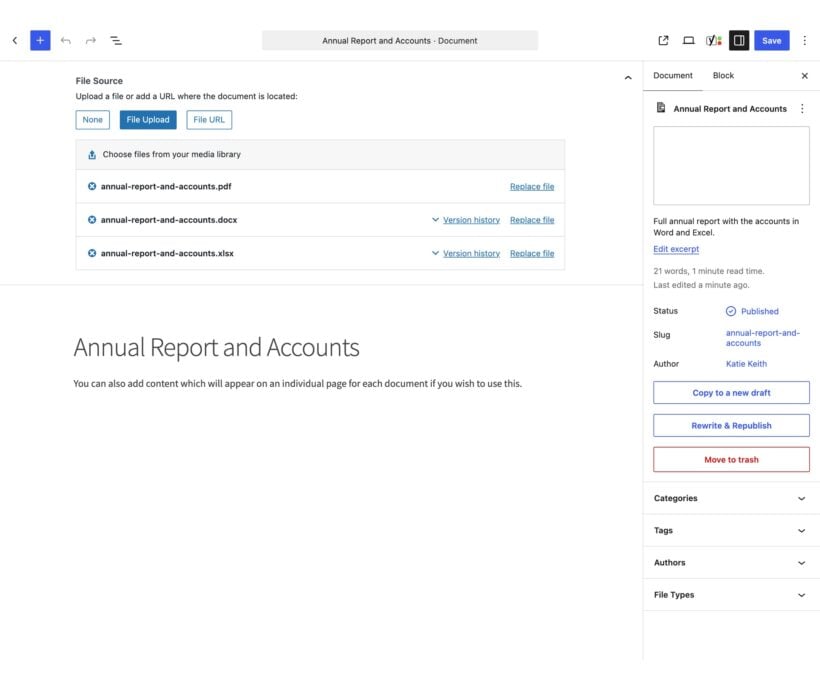This screenshot has height=681, width=820.
Task: Edit the paragraph about individual document pages
Action: (298, 384)
